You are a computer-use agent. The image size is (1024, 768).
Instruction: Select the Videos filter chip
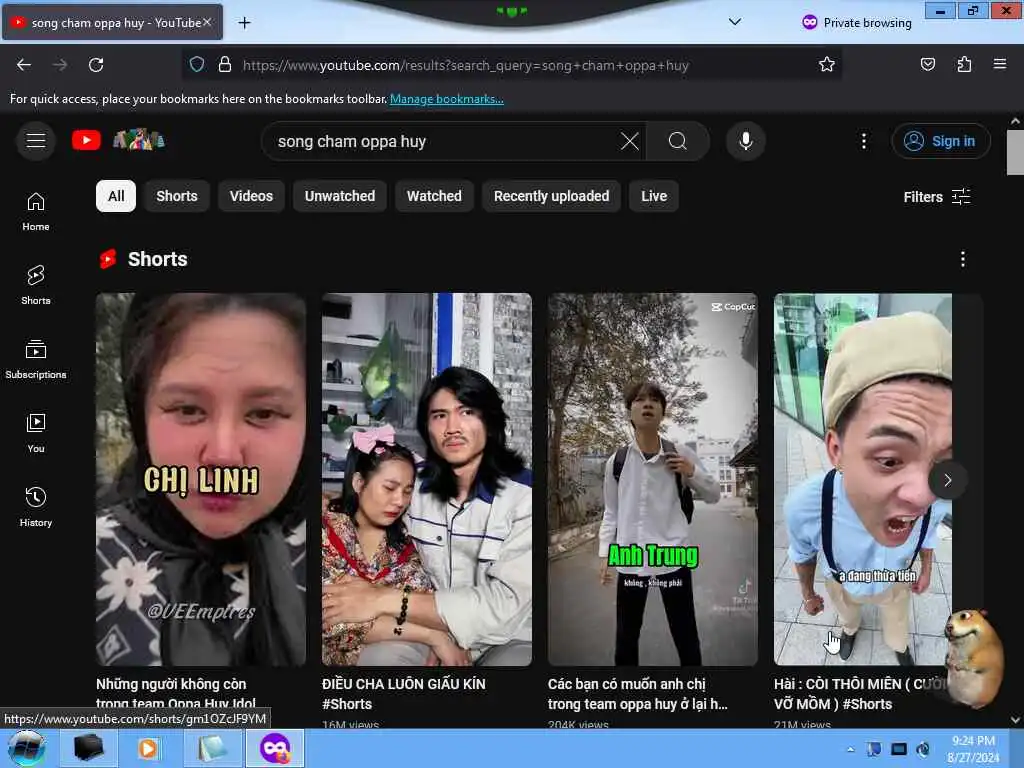click(251, 196)
